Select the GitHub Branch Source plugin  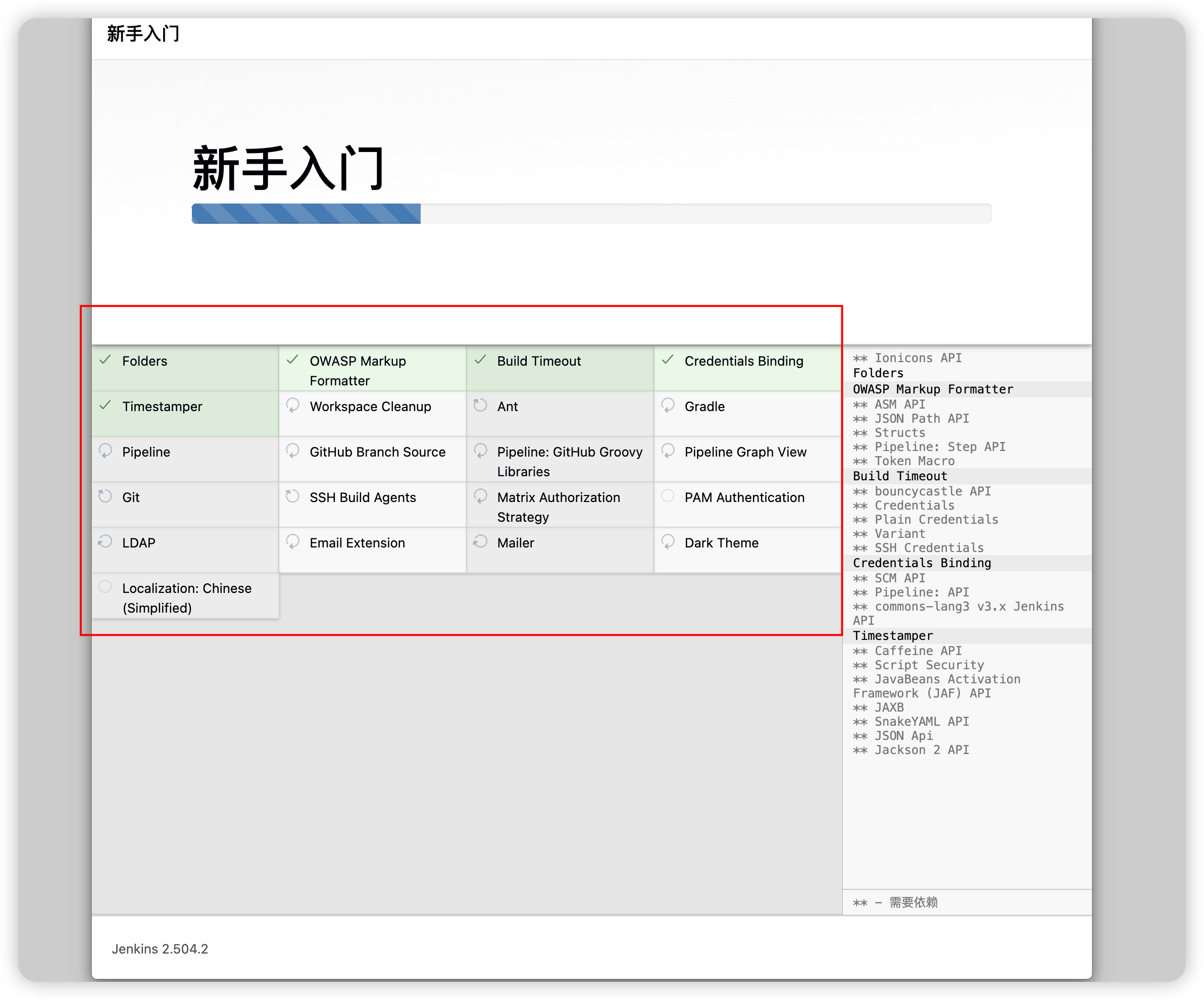click(x=377, y=452)
